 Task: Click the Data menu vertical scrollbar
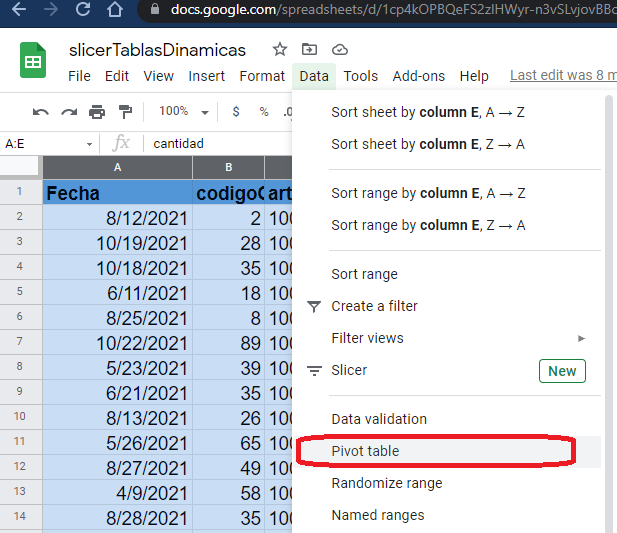point(609,315)
